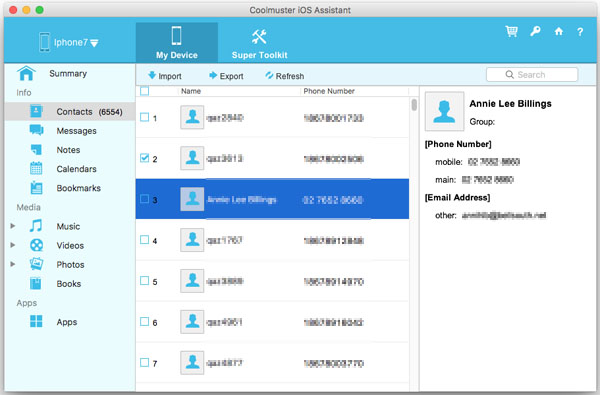Select the Bookmarks icon
Viewport: 600px width, 395px height.
pos(36,188)
